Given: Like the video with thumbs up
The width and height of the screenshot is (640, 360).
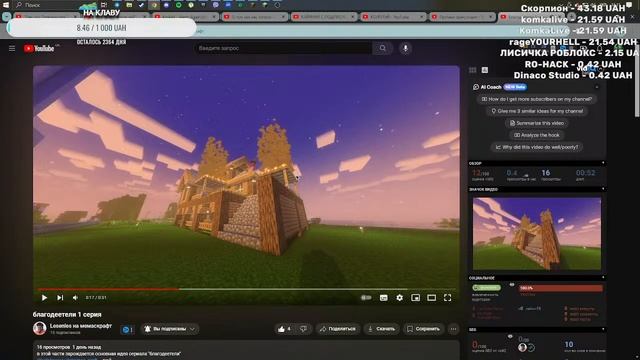Looking at the screenshot, I should (284, 329).
